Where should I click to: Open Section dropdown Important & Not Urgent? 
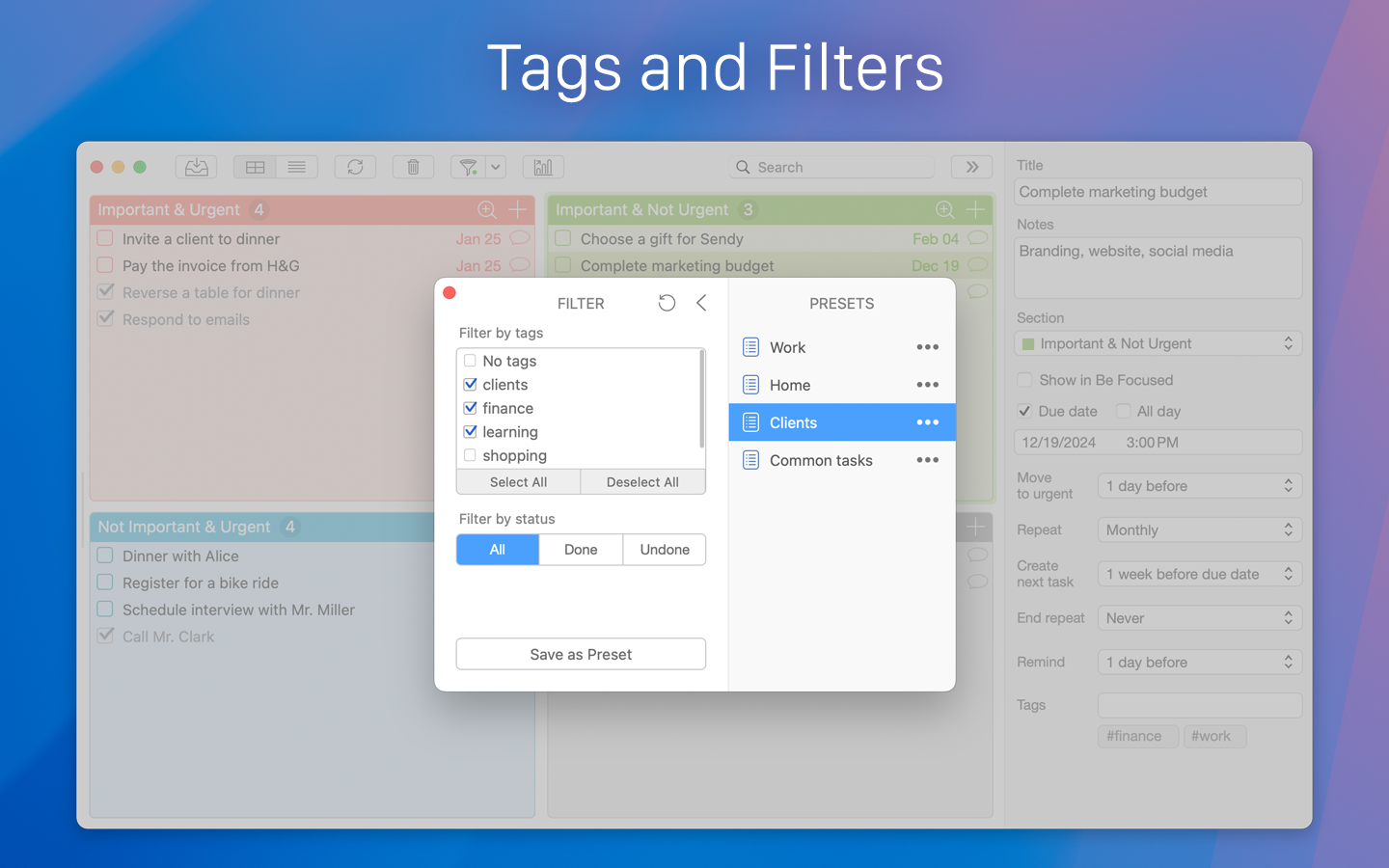[x=1158, y=343]
